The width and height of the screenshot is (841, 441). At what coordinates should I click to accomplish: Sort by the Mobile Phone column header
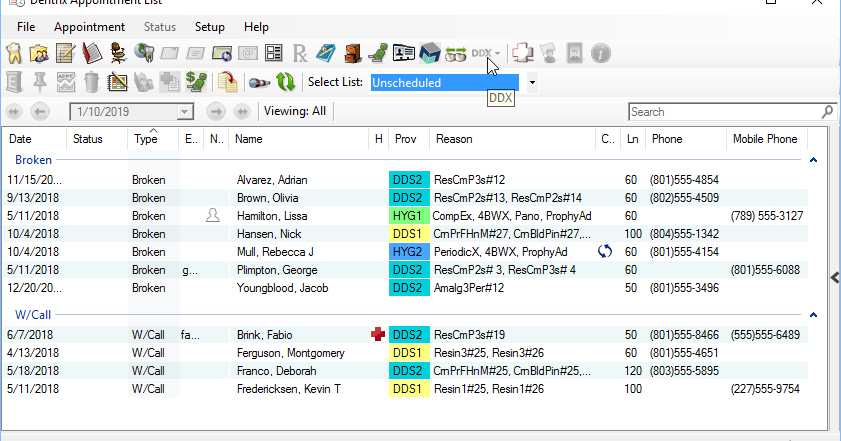coord(767,139)
